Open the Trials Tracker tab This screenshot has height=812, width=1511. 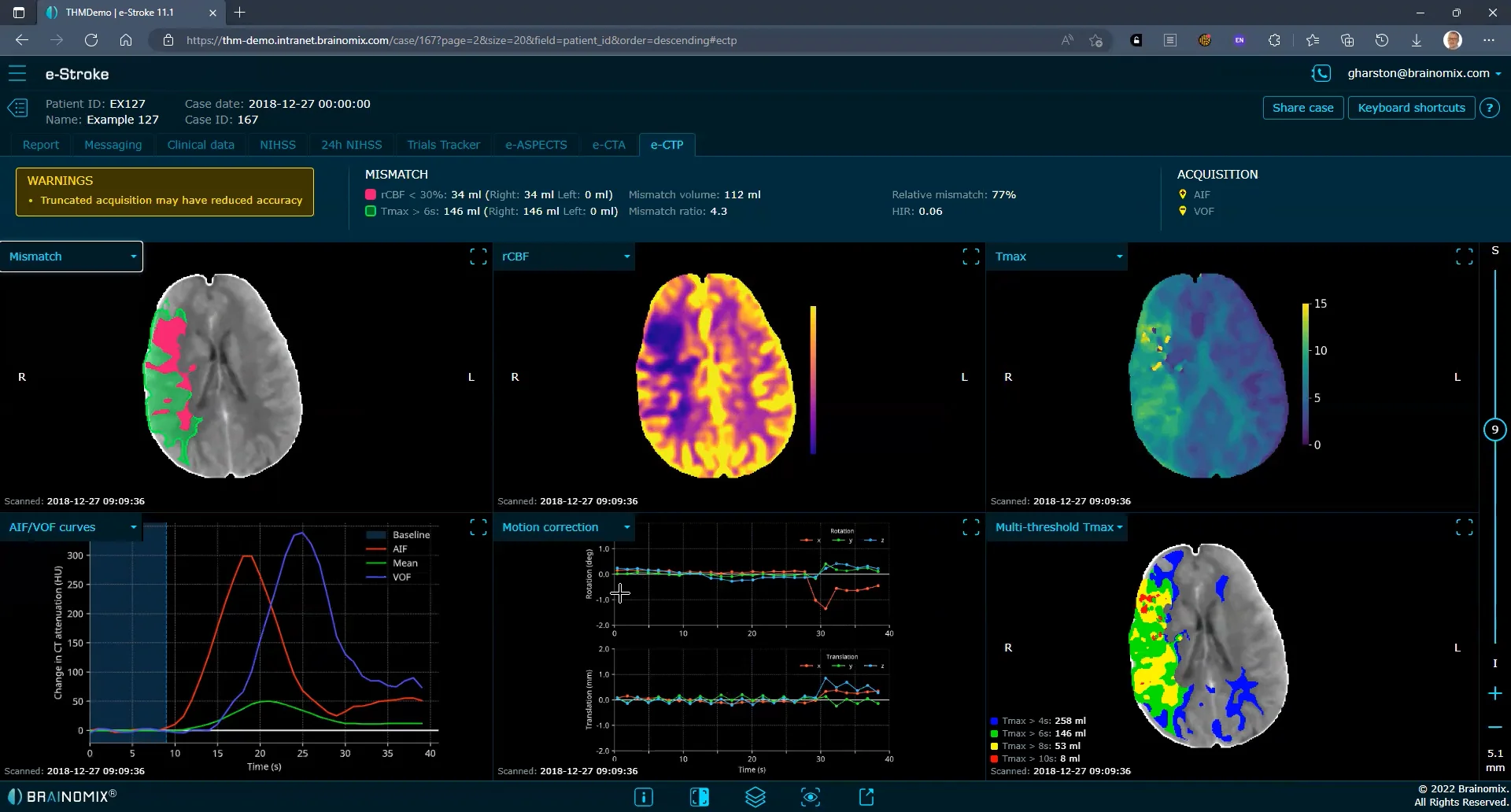[443, 145]
